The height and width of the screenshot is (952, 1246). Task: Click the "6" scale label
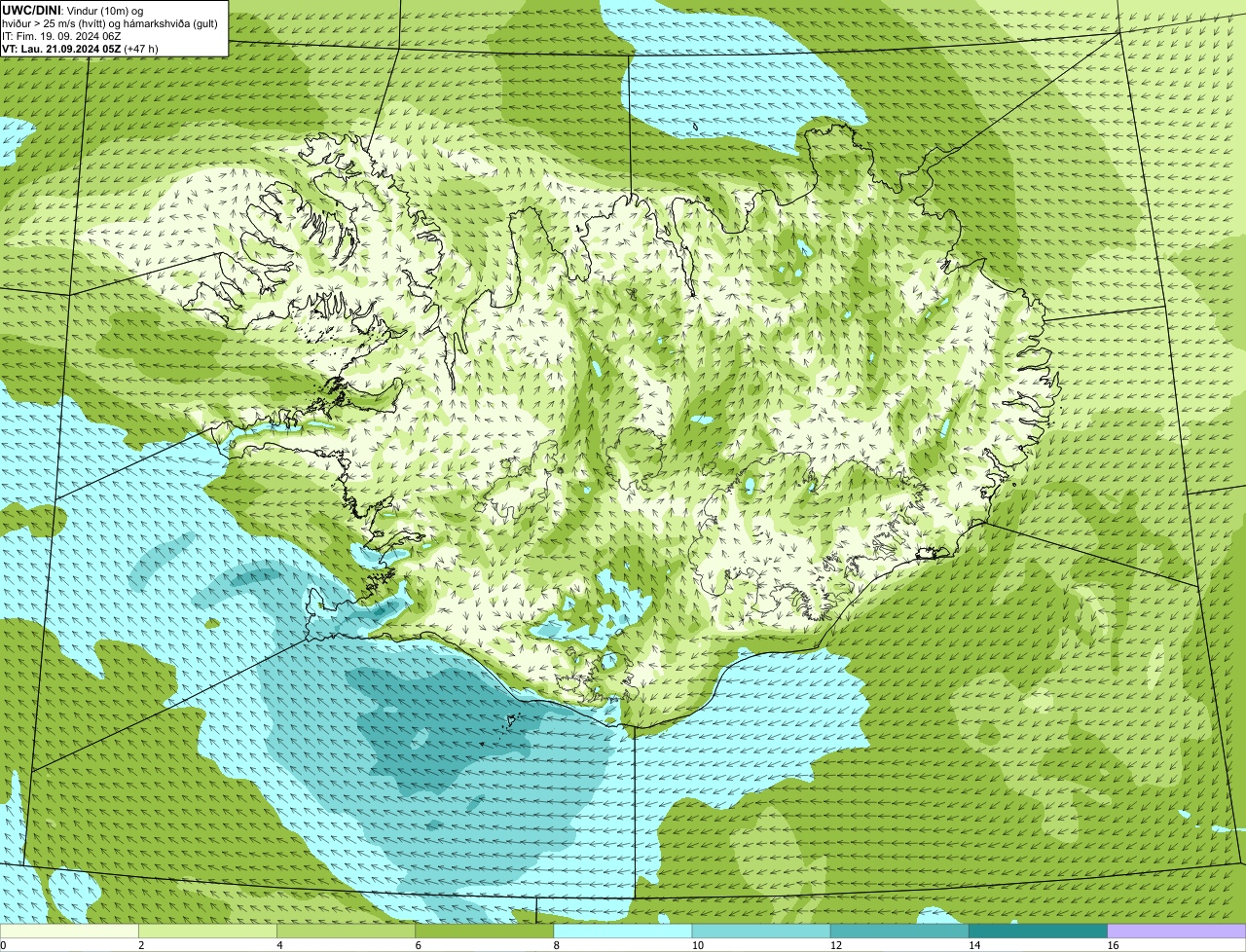pos(418,945)
